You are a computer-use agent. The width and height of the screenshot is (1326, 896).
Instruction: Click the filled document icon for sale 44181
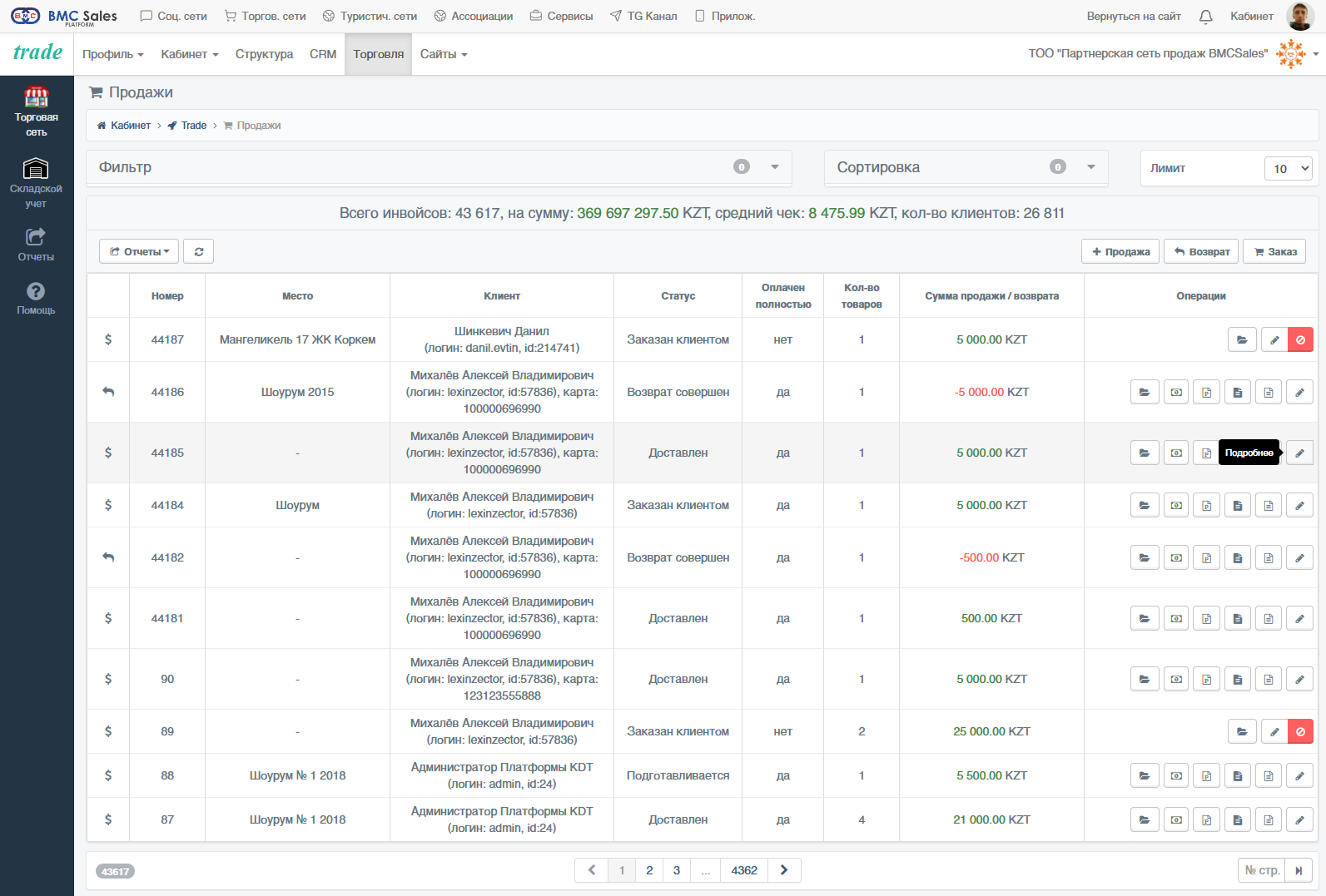coord(1237,618)
